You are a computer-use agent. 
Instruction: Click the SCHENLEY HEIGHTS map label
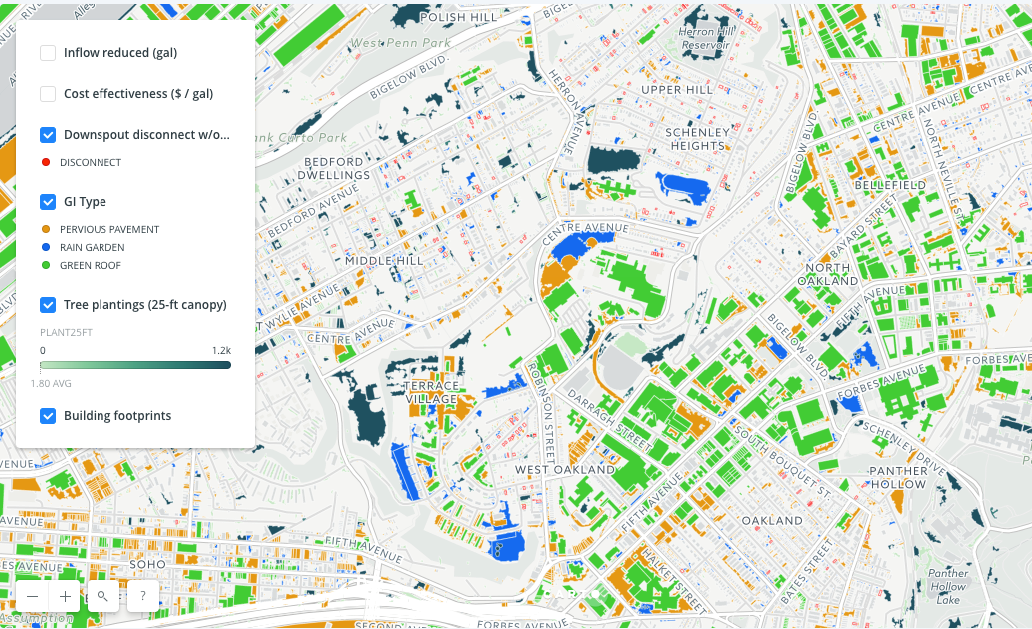(697, 139)
